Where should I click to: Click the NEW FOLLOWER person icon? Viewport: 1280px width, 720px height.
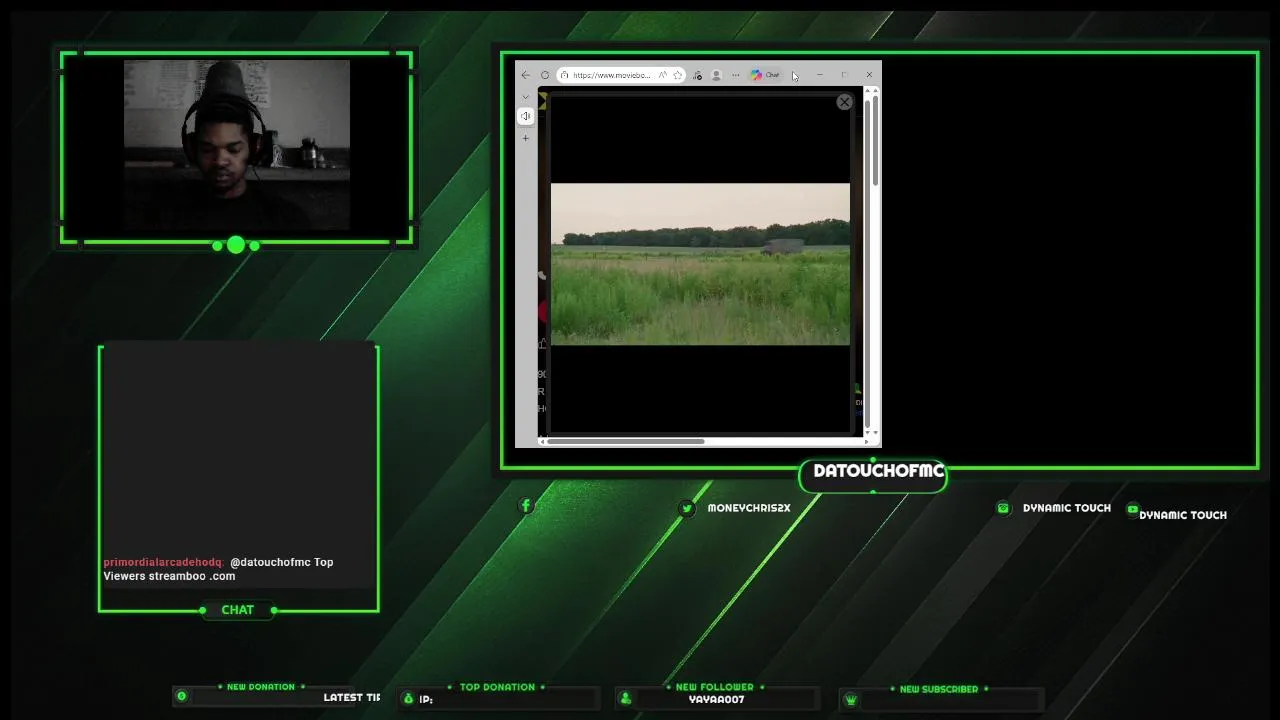point(625,699)
